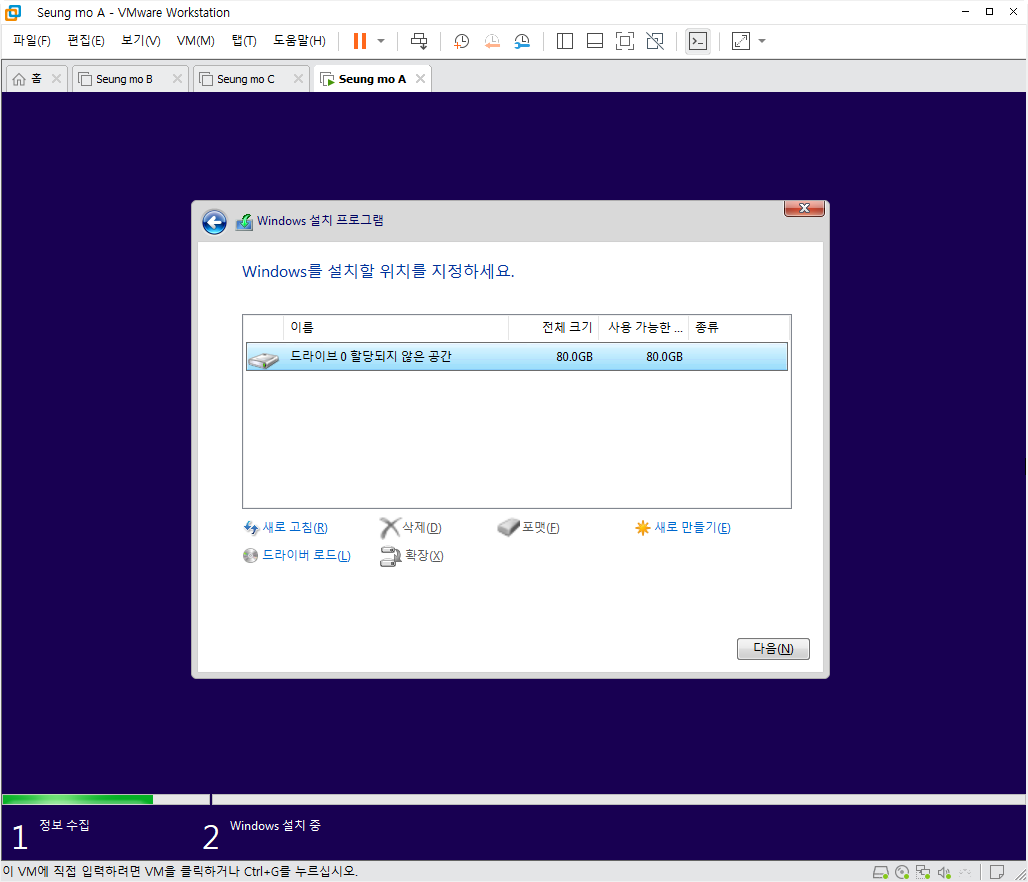Click the stretch guest display icon

741,41
